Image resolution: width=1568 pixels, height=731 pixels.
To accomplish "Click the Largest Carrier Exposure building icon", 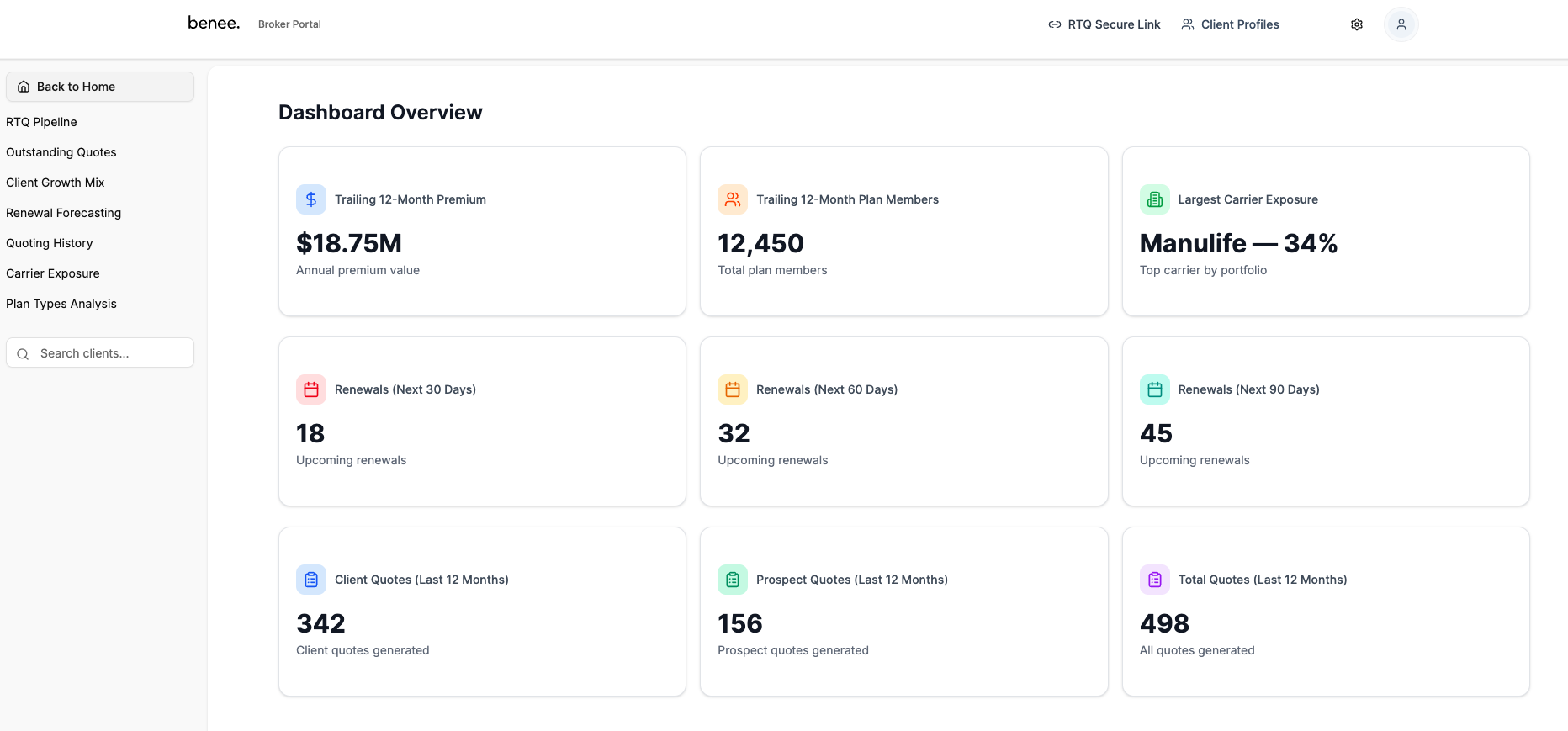I will point(1154,199).
